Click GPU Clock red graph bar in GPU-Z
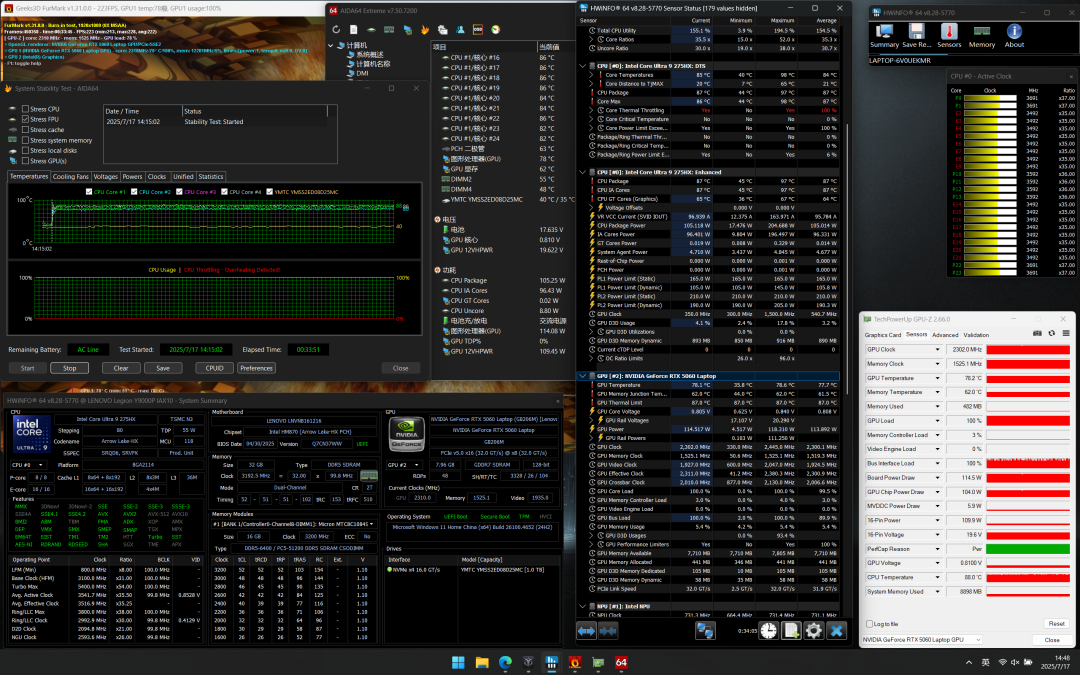 [1028, 350]
